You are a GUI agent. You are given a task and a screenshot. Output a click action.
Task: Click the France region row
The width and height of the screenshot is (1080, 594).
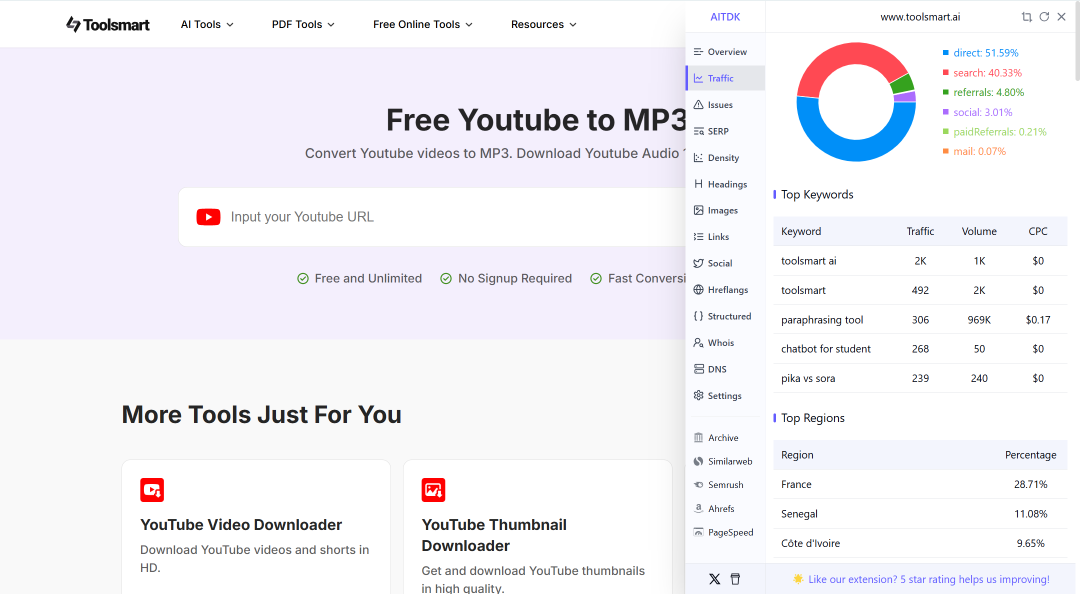click(x=920, y=484)
